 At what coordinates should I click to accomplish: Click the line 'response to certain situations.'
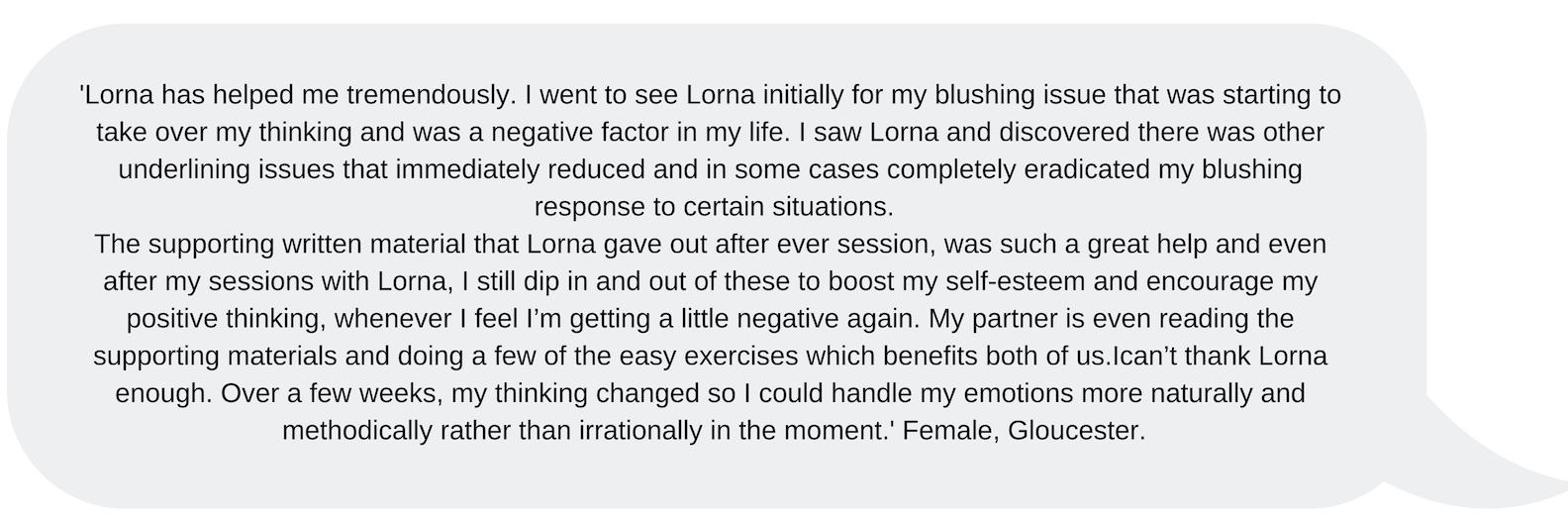point(714,208)
